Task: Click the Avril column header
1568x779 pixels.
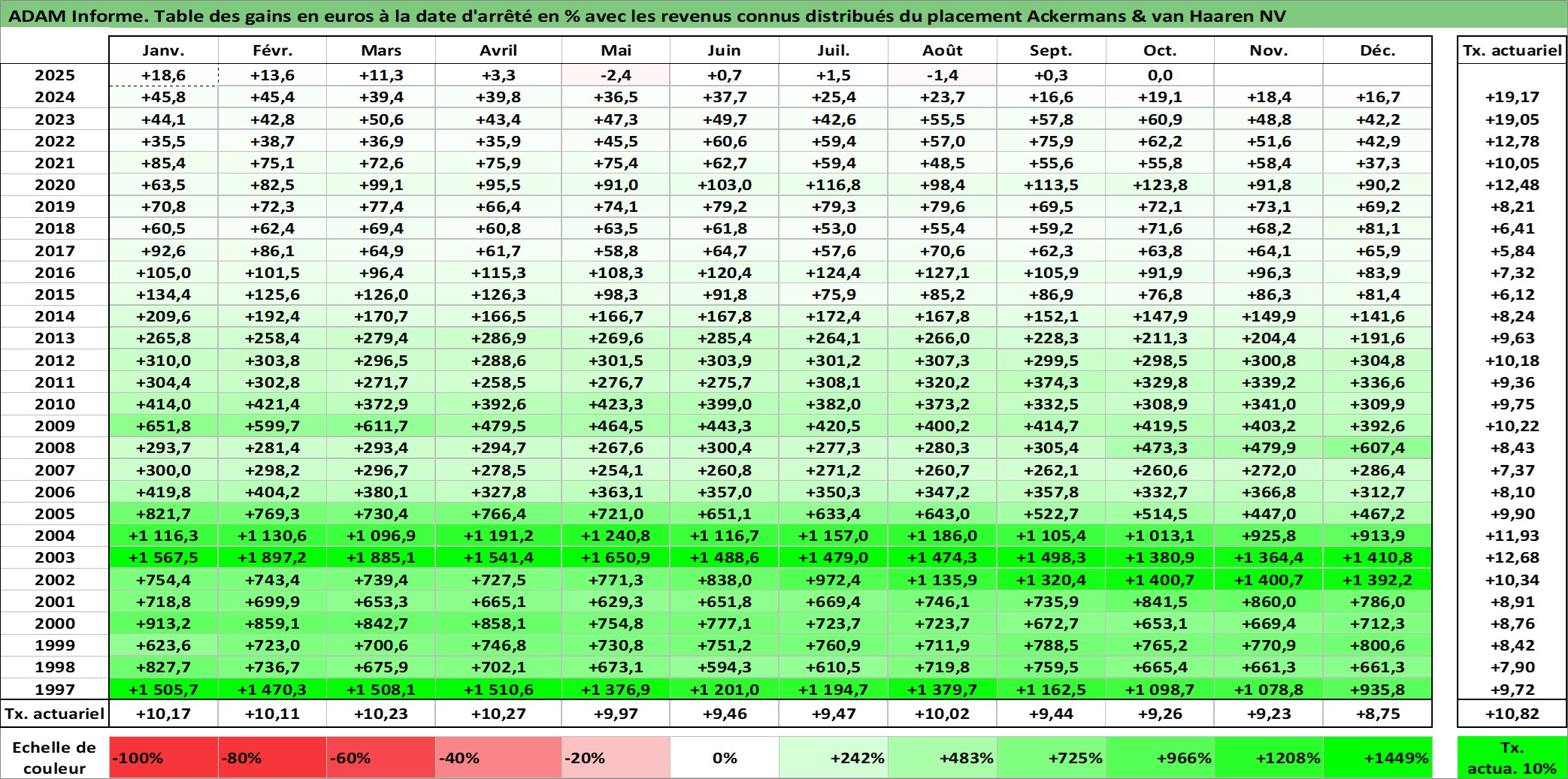Action: 498,50
